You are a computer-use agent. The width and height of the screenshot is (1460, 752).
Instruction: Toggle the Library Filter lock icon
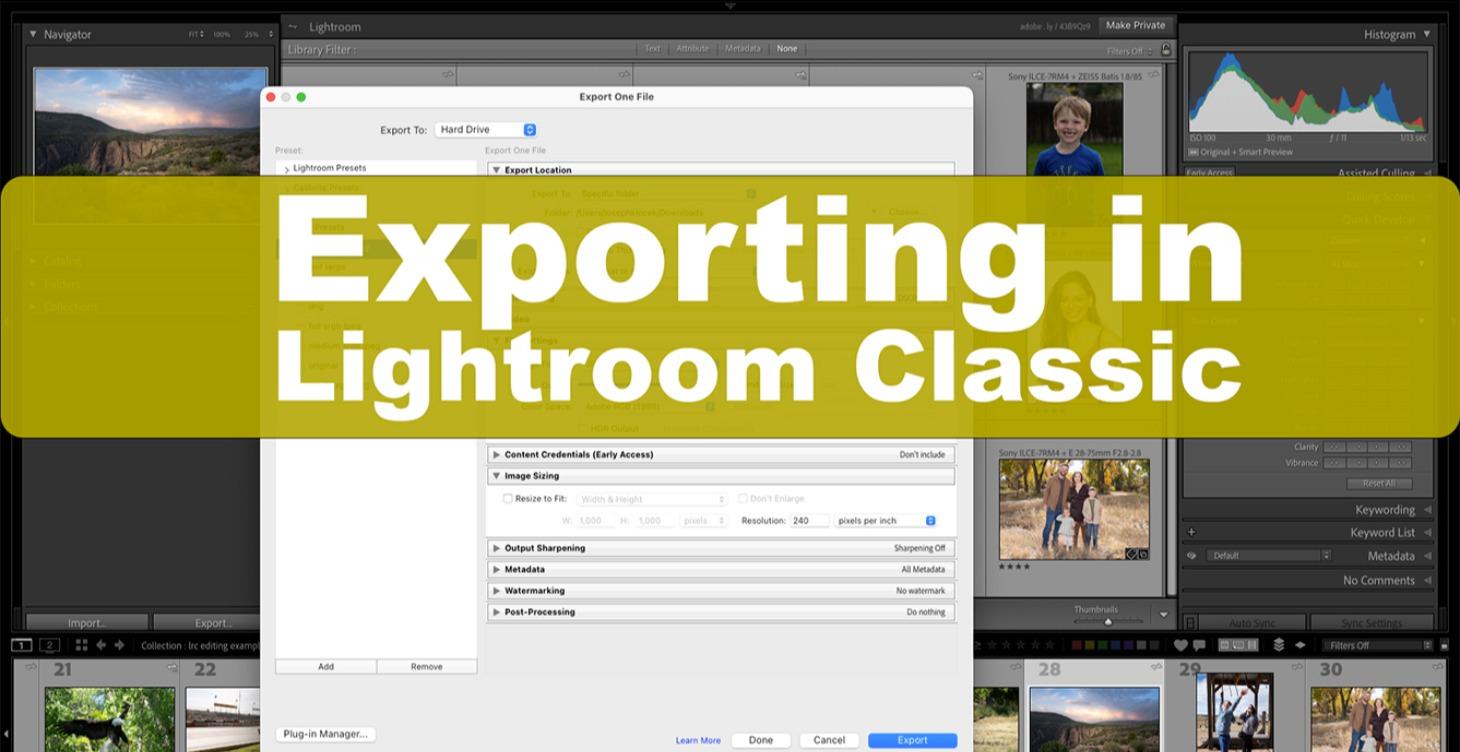(x=1166, y=49)
